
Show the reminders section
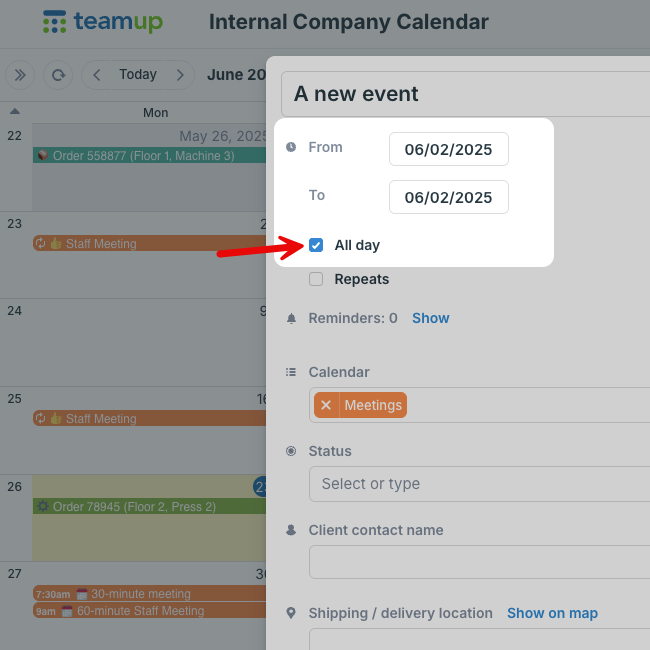tap(430, 318)
